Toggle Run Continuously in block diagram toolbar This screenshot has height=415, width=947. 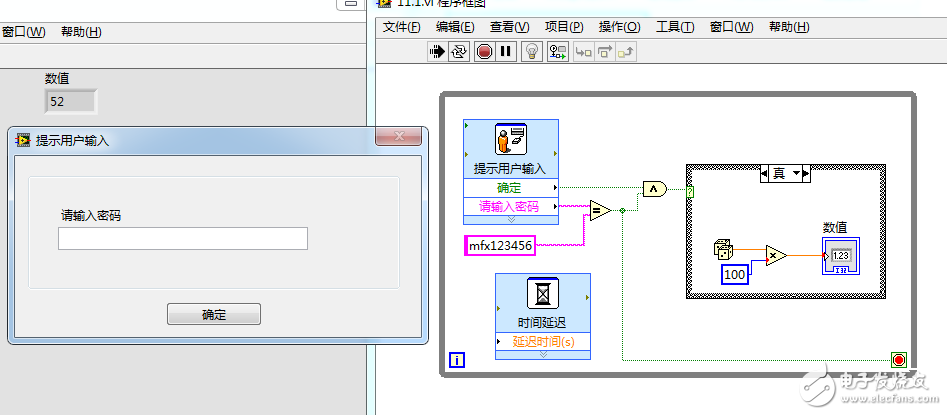coord(458,52)
